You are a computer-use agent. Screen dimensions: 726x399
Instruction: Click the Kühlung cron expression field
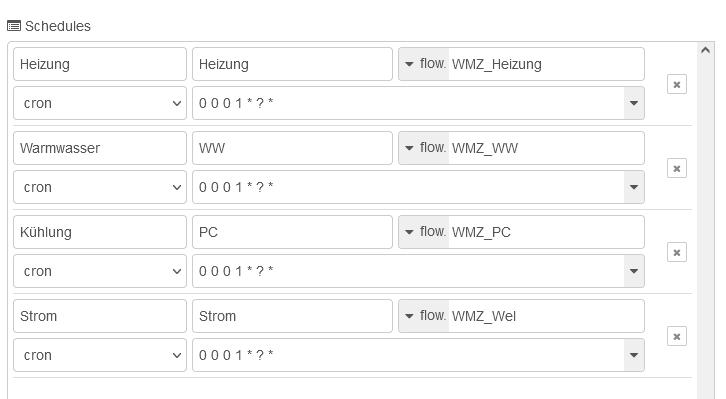click(408, 271)
